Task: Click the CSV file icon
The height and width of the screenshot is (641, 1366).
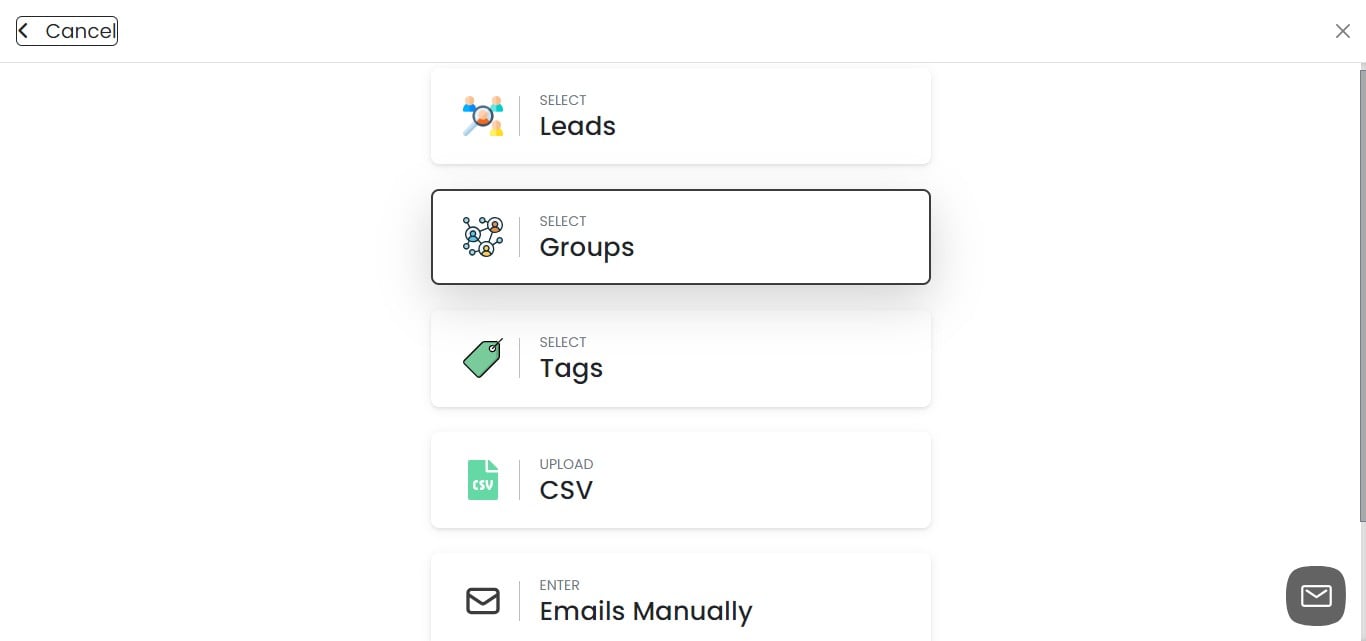Action: click(x=483, y=479)
